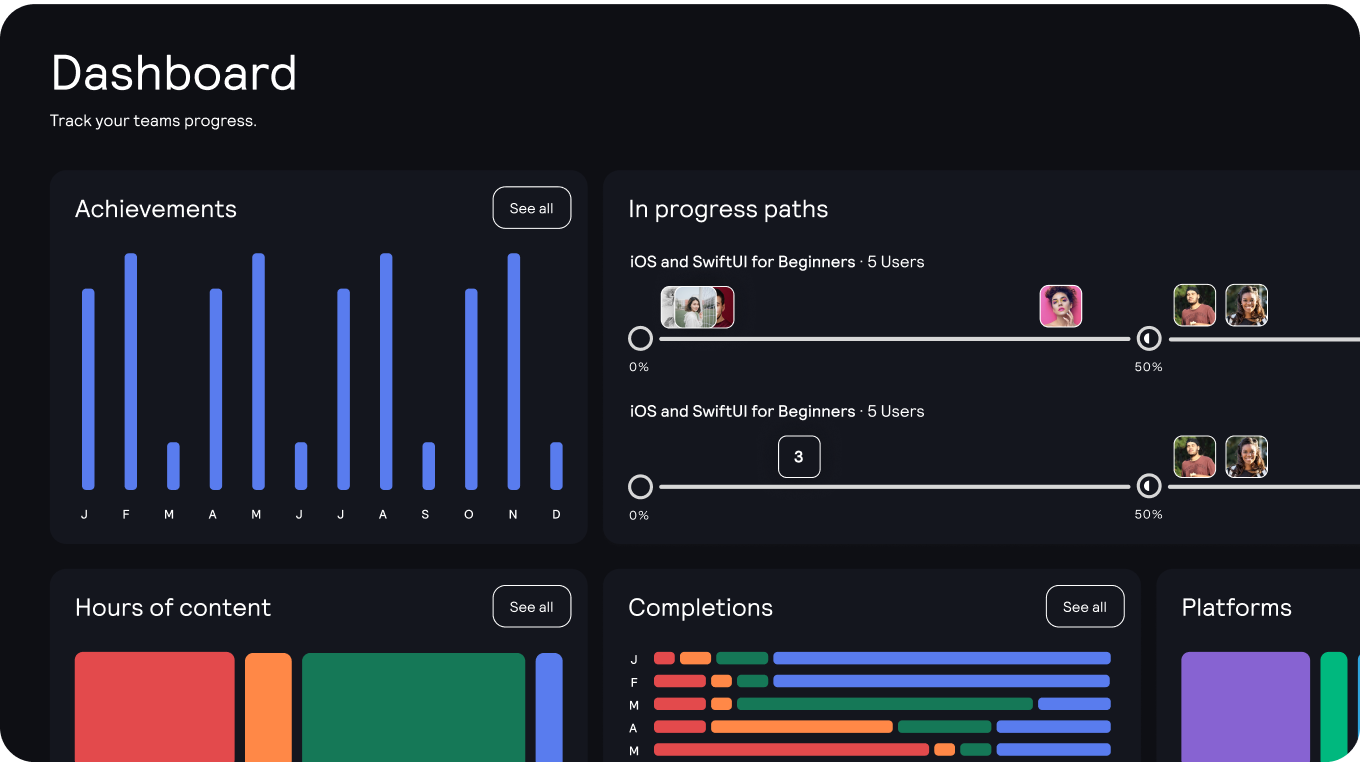Click the '3' users badge on second path
Viewport: 1360px width, 762px height.
799,457
